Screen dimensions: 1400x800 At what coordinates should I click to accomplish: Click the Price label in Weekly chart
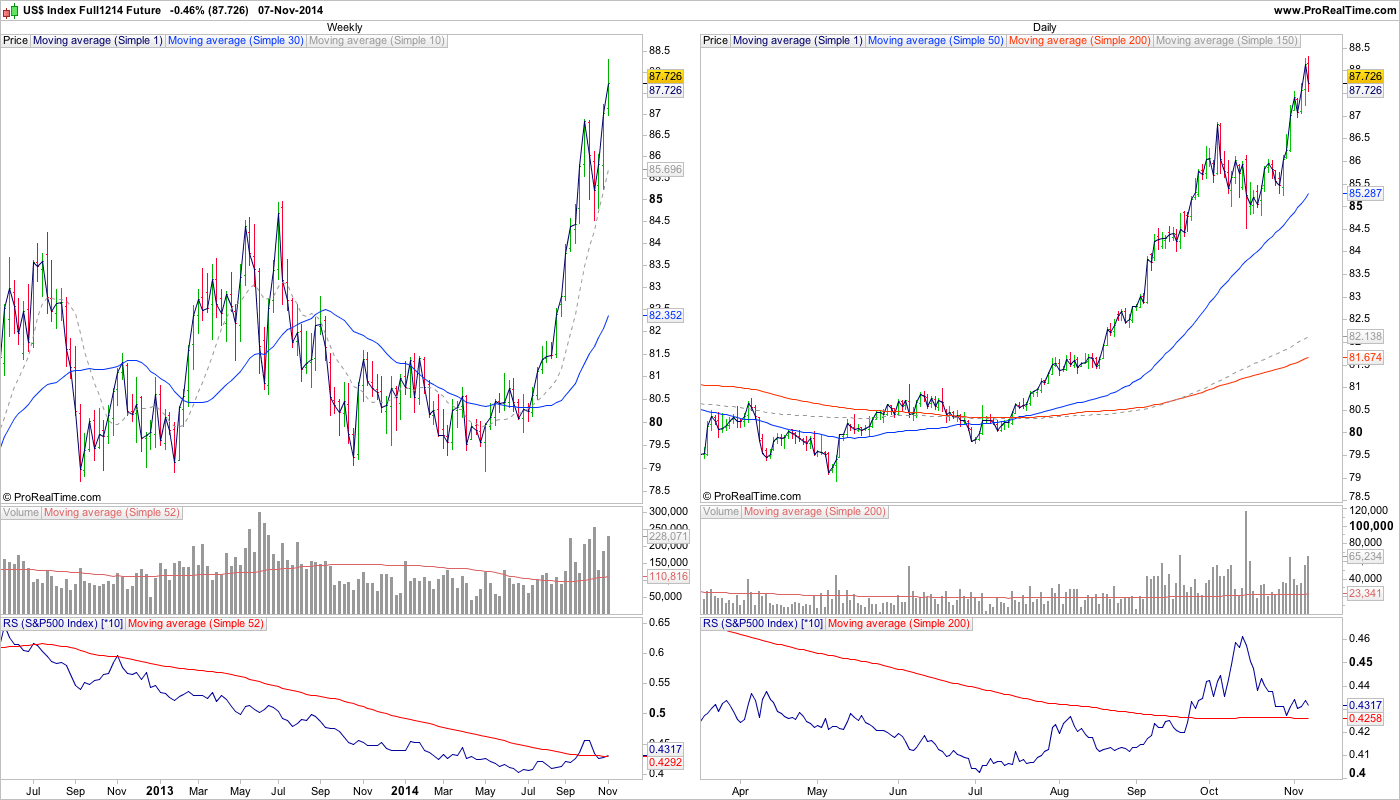point(16,41)
